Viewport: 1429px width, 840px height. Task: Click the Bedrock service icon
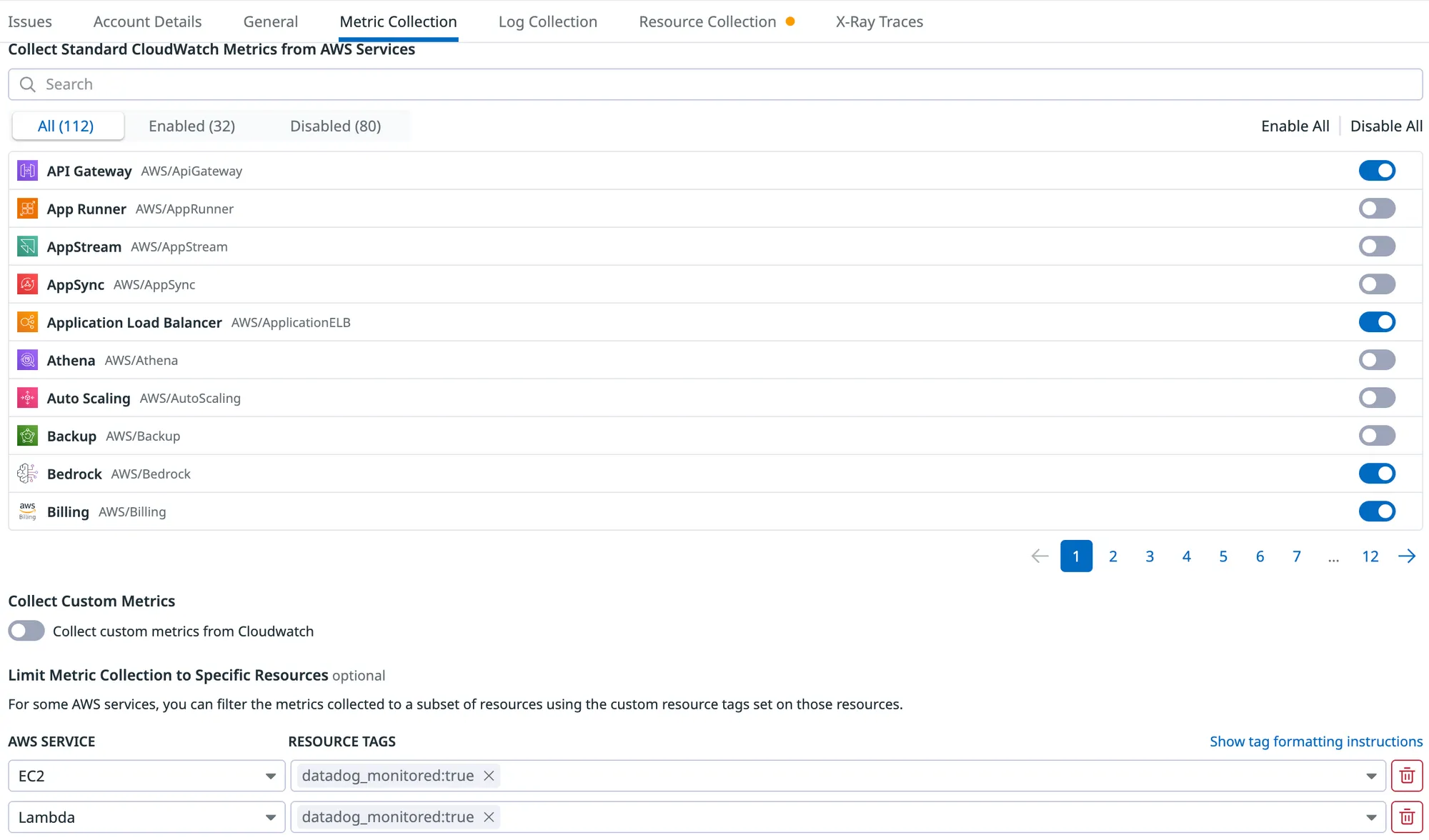tap(27, 474)
